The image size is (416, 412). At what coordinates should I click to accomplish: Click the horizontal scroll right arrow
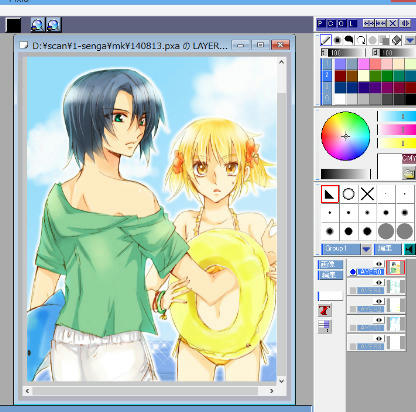(x=272, y=391)
